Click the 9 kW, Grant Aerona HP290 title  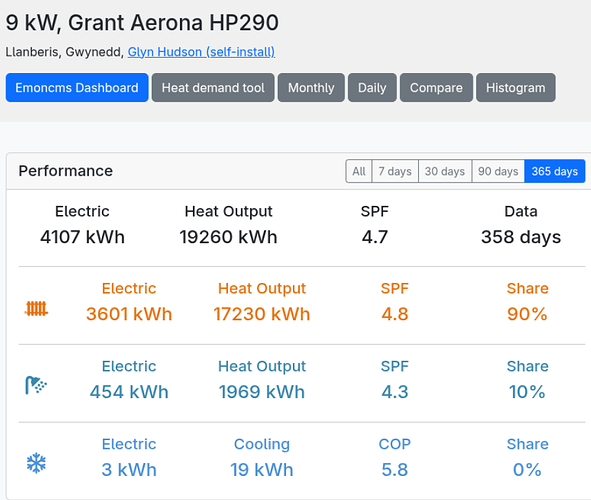click(x=142, y=23)
